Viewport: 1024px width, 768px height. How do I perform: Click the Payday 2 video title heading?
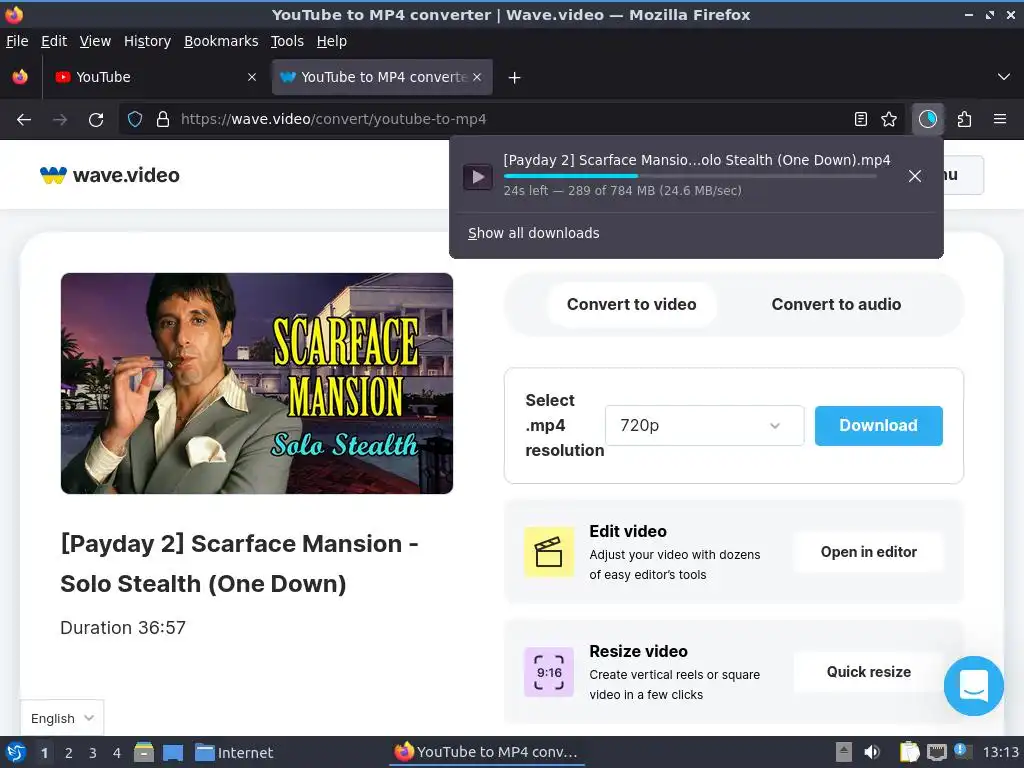click(239, 564)
